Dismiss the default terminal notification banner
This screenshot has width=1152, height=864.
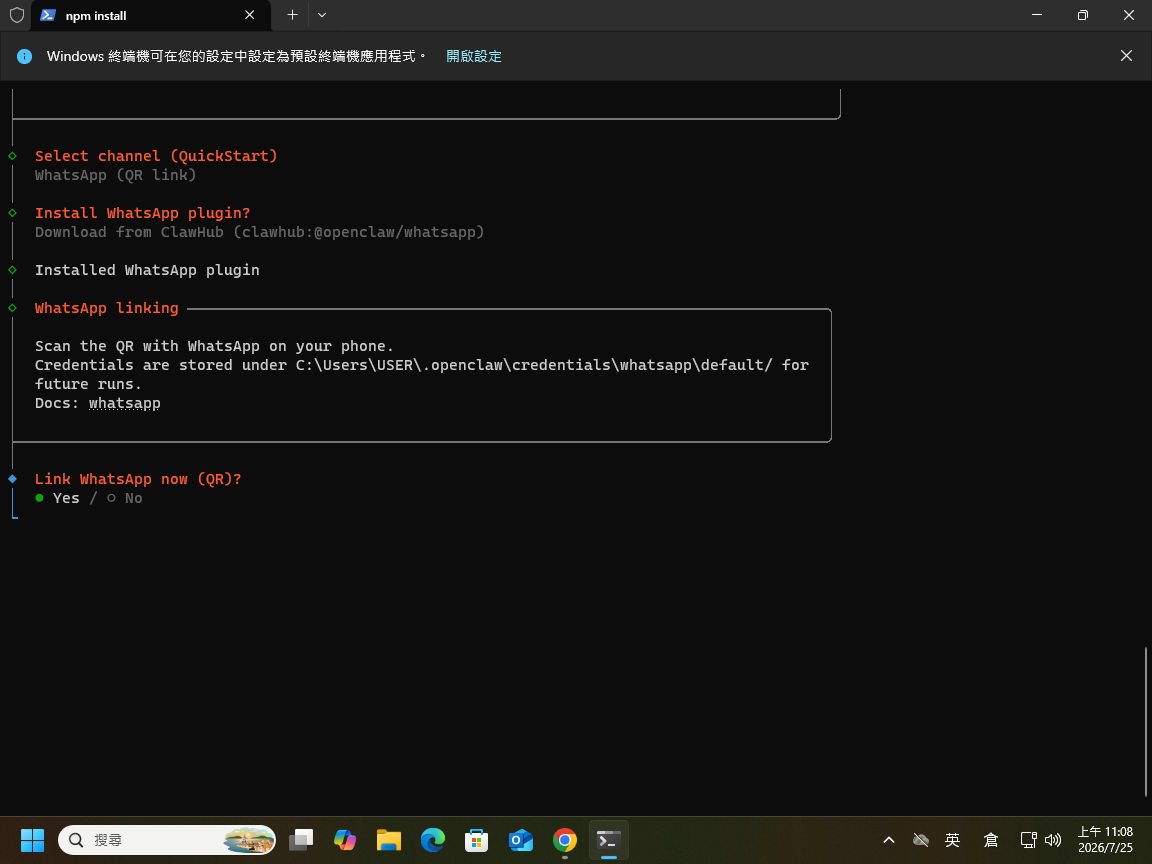(1126, 56)
